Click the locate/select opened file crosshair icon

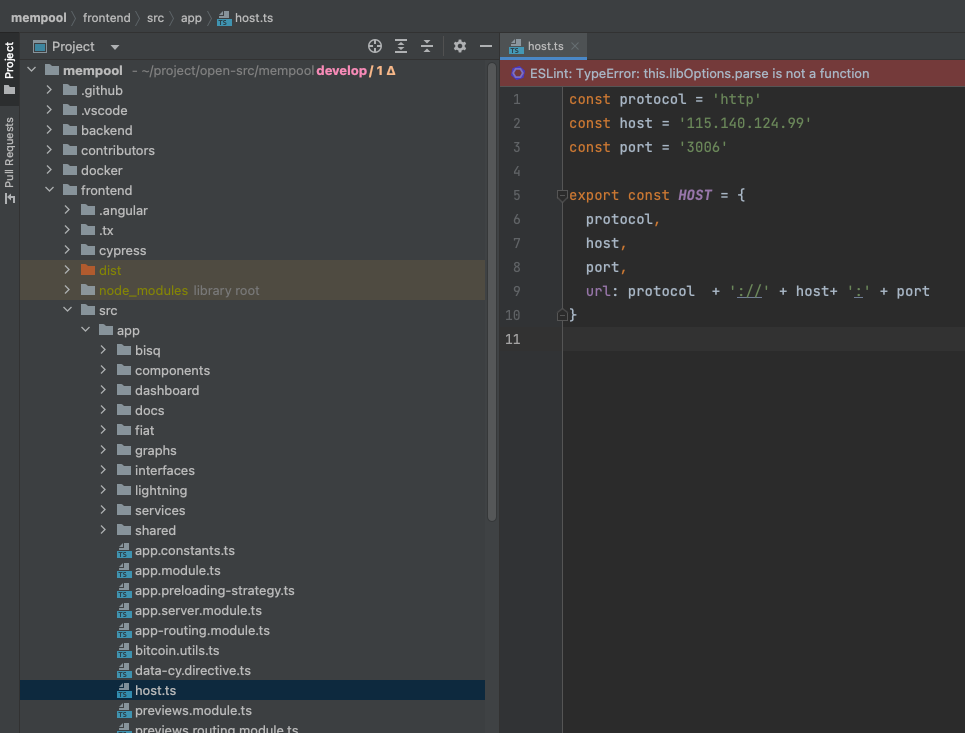pyautogui.click(x=375, y=46)
